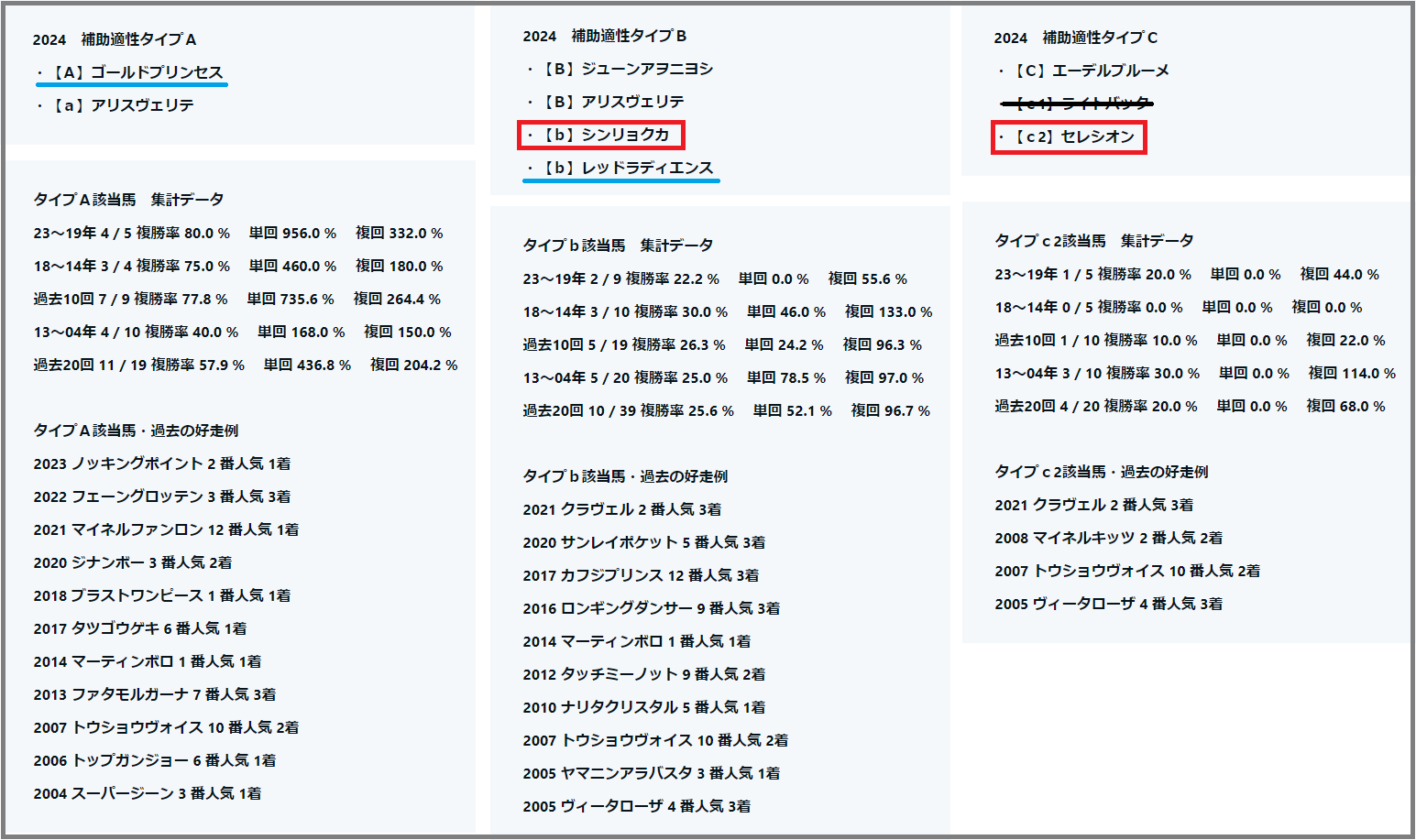Select the heading 2024 補助適性タイプA
Image resolution: width=1416 pixels, height=840 pixels.
[115, 39]
